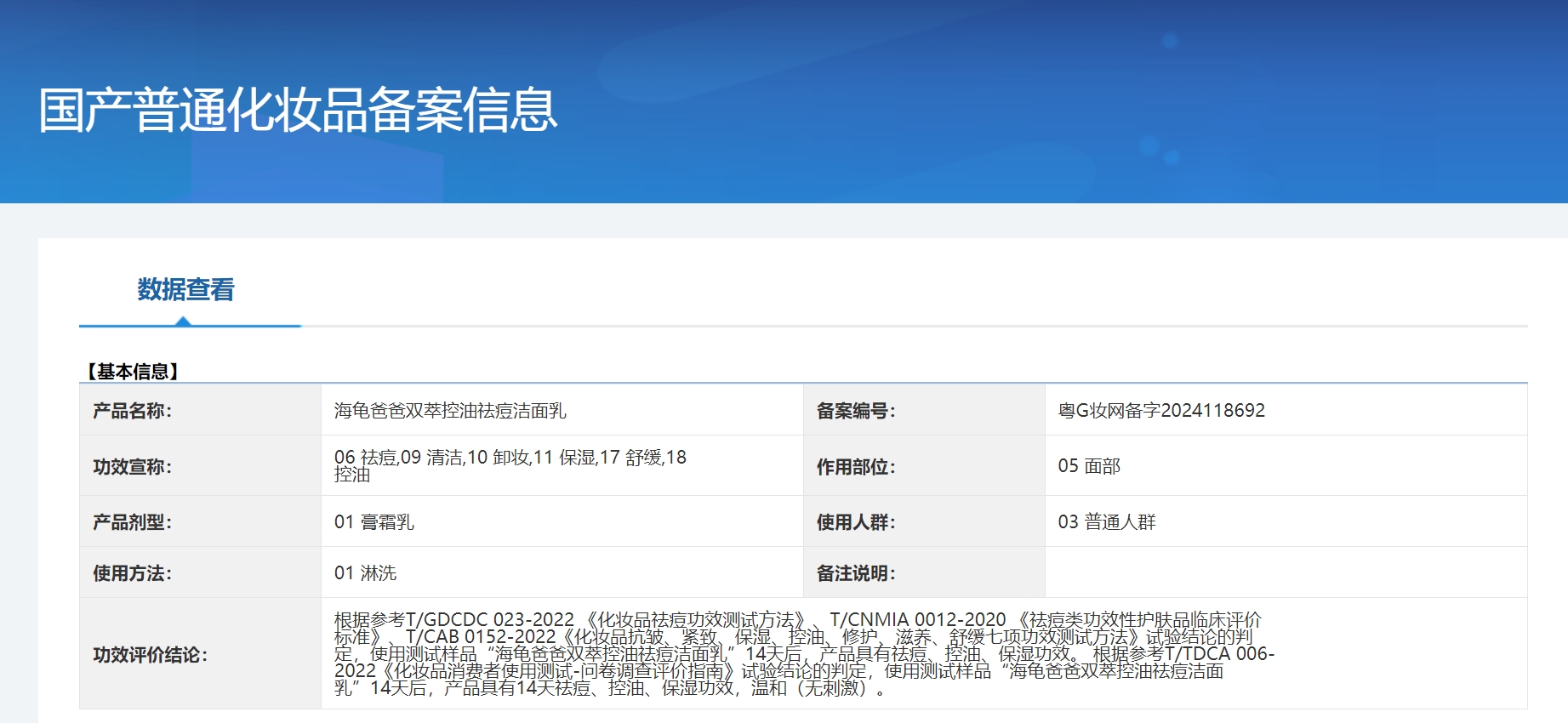
Task: Select the efficacy claims text starting 06 祛痘
Action: click(509, 465)
